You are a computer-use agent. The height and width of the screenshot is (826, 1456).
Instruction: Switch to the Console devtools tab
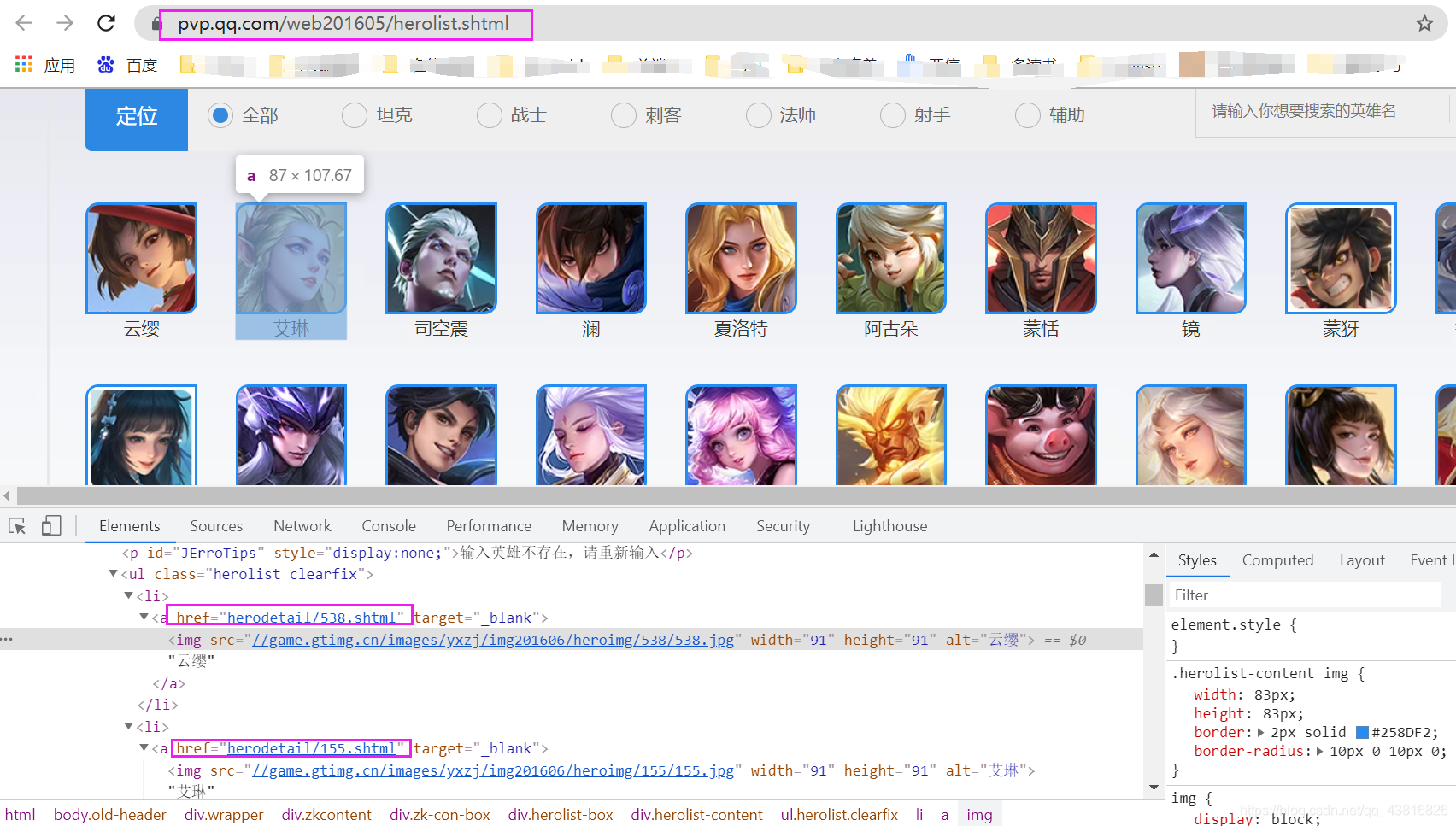click(389, 526)
